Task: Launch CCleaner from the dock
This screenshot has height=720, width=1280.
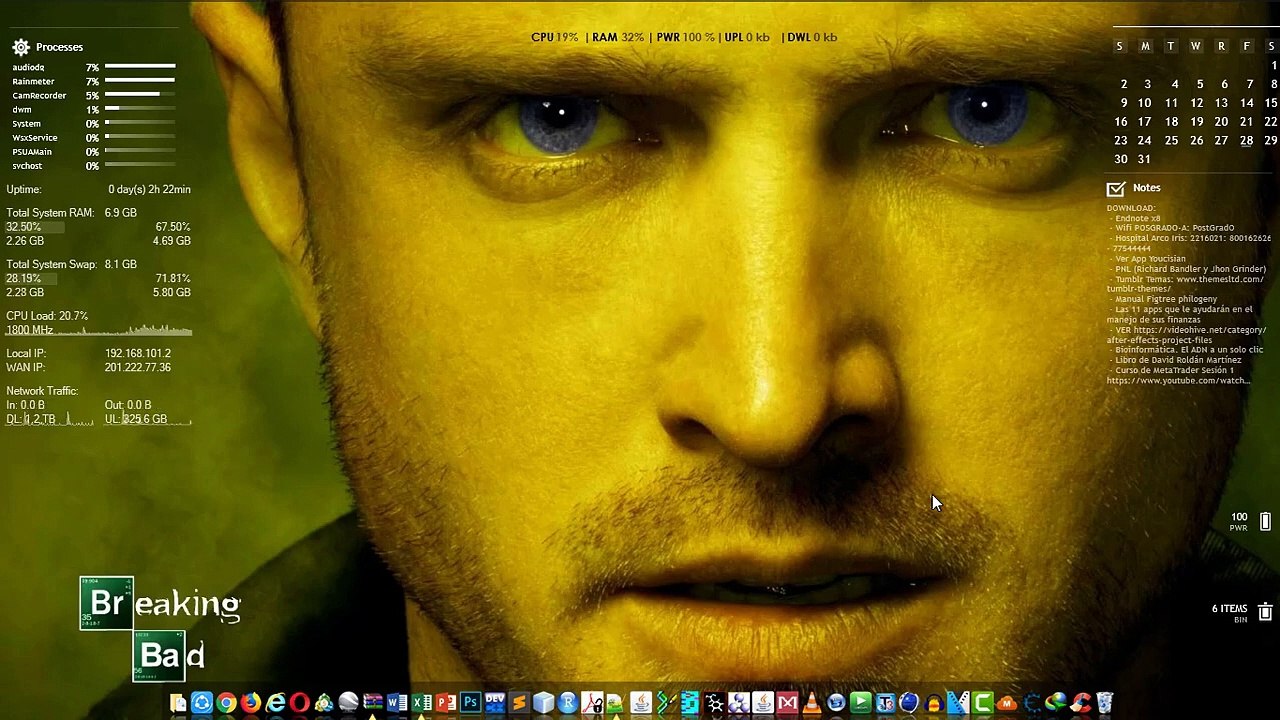Action: point(1080,703)
